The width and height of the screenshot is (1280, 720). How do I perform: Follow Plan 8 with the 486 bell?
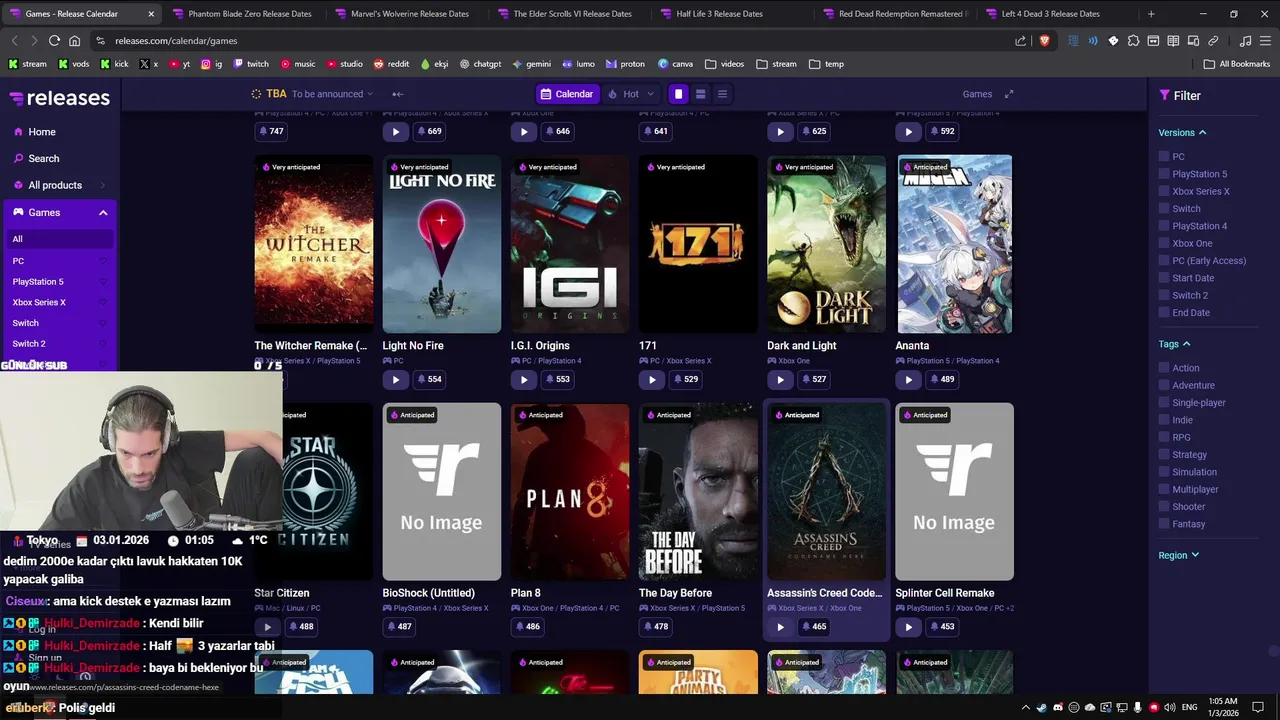tap(527, 627)
